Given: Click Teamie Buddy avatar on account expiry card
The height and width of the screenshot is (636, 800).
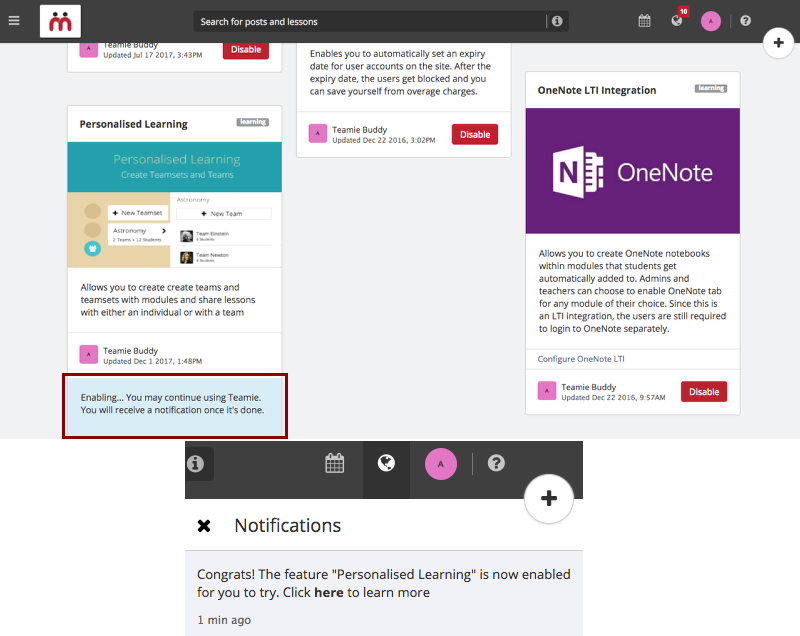Looking at the screenshot, I should click(318, 134).
